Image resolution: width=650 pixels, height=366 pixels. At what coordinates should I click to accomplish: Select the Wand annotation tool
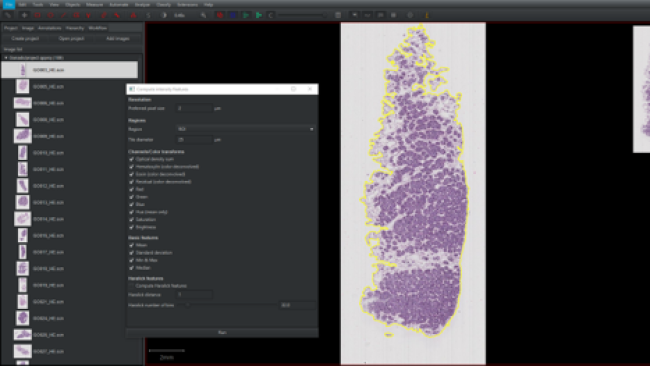[x=117, y=15]
